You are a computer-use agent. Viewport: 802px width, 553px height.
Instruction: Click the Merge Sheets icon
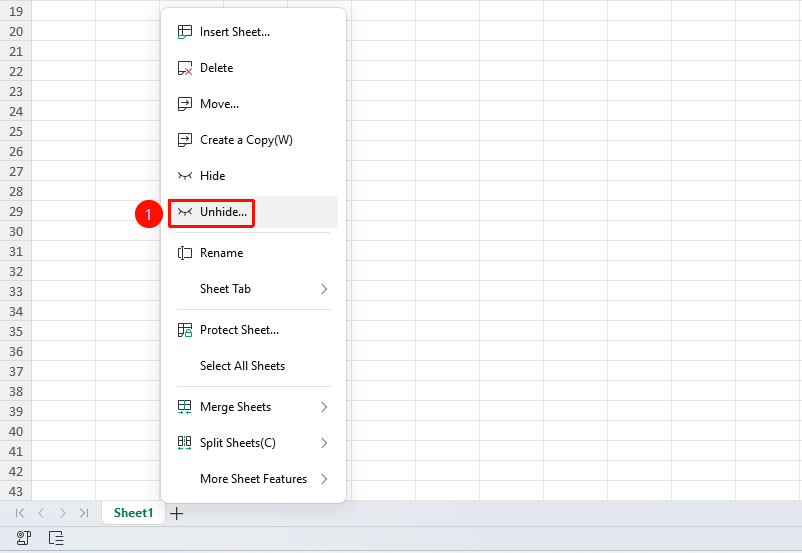tap(185, 407)
